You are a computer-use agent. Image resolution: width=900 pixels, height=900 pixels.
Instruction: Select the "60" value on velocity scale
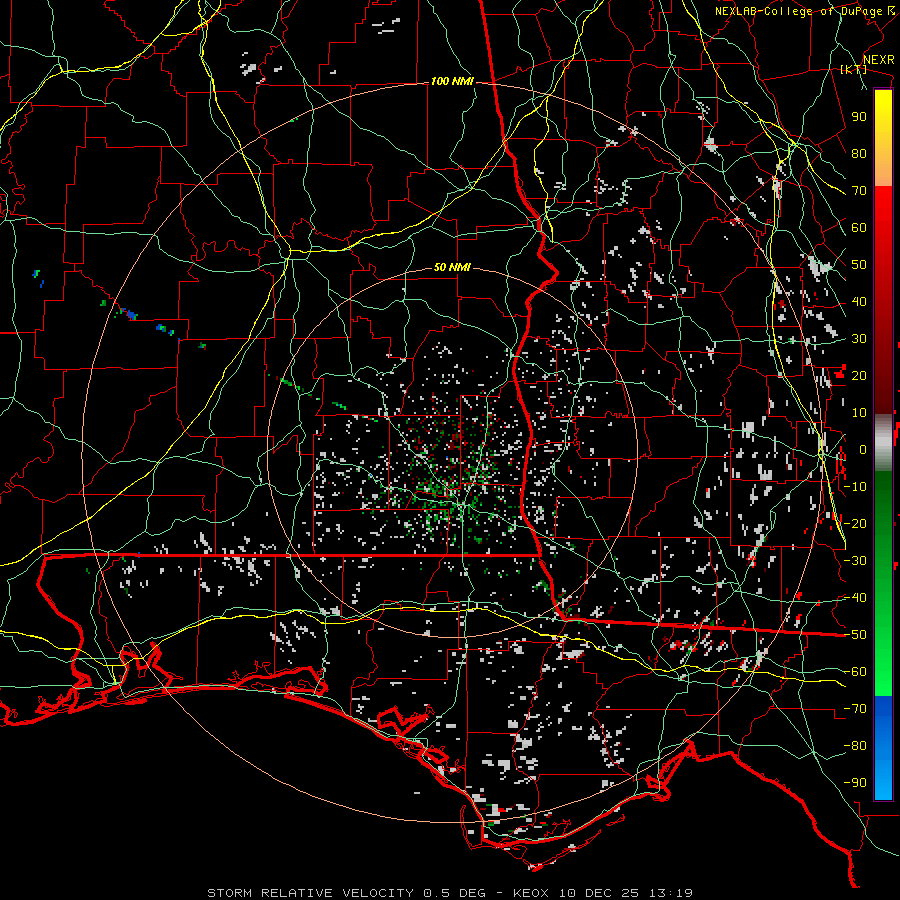pos(859,228)
